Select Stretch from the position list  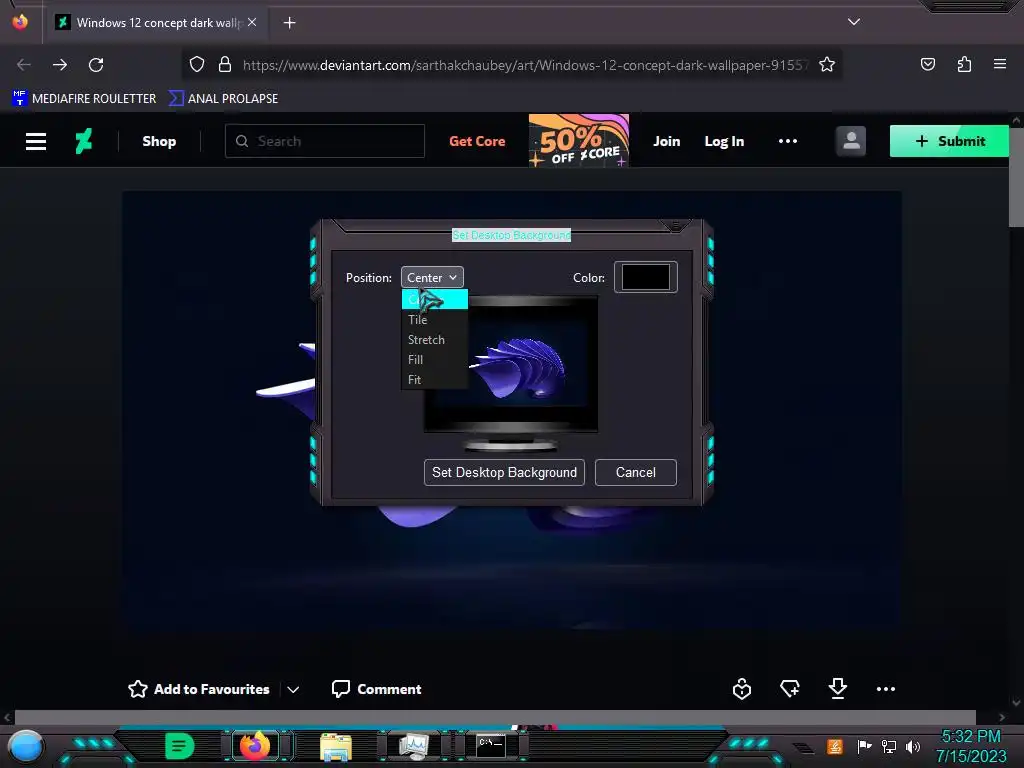[434, 340]
